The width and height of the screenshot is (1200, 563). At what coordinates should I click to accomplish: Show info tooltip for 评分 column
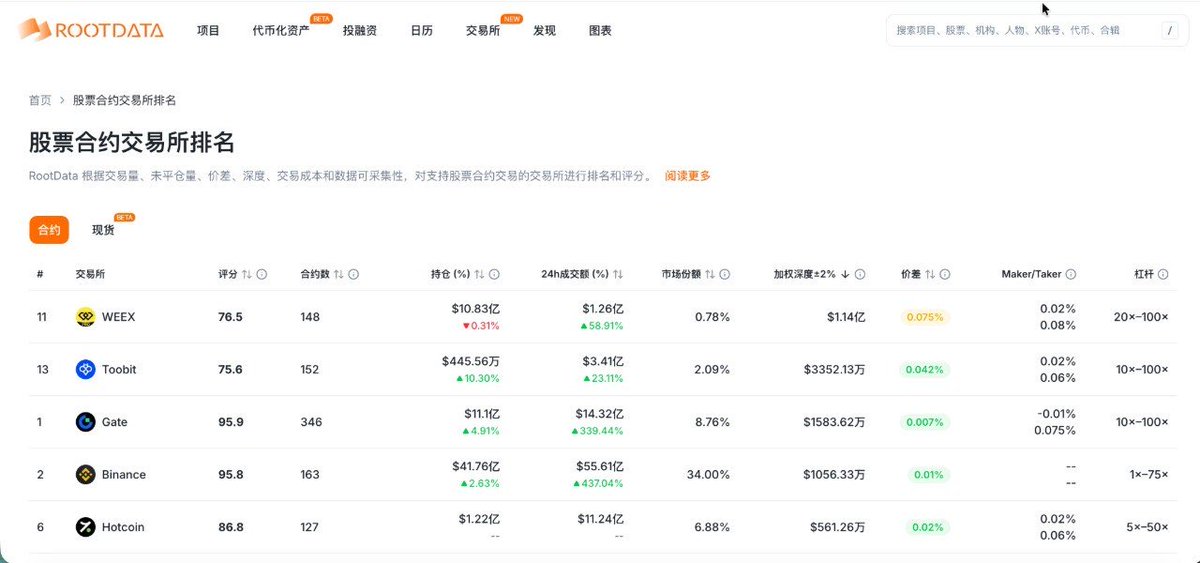coord(262,274)
